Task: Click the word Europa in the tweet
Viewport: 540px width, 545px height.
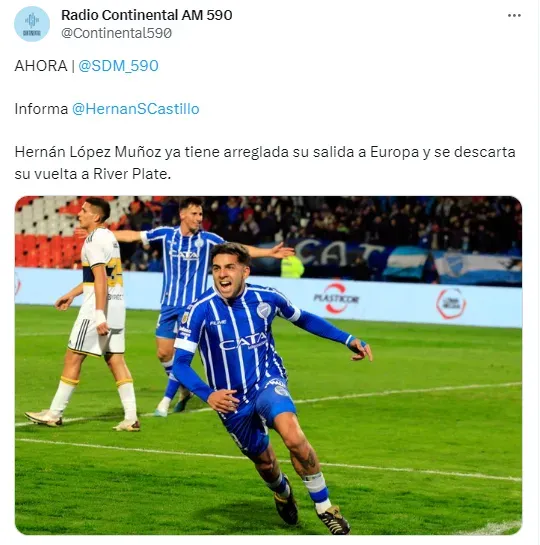Action: click(394, 152)
